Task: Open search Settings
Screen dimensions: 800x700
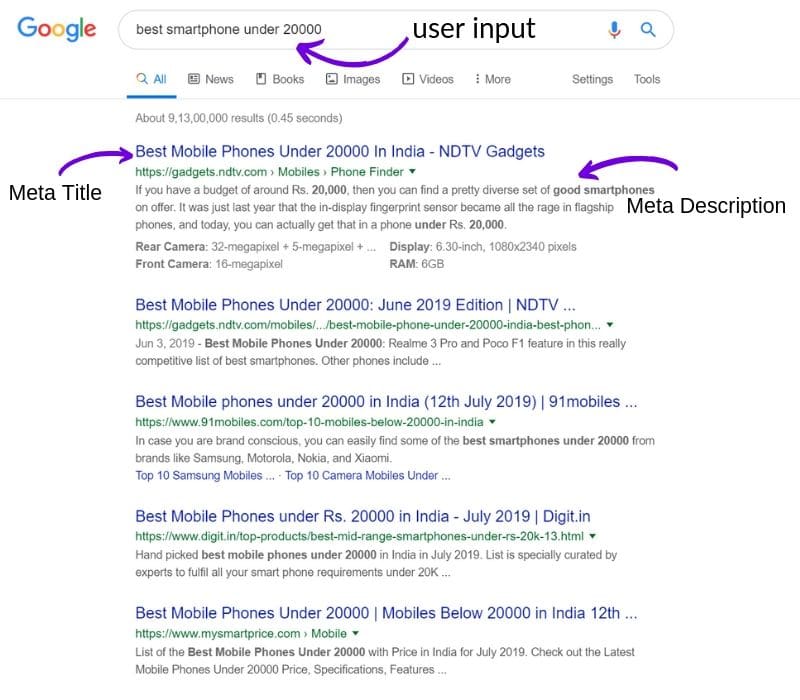Action: click(x=592, y=79)
